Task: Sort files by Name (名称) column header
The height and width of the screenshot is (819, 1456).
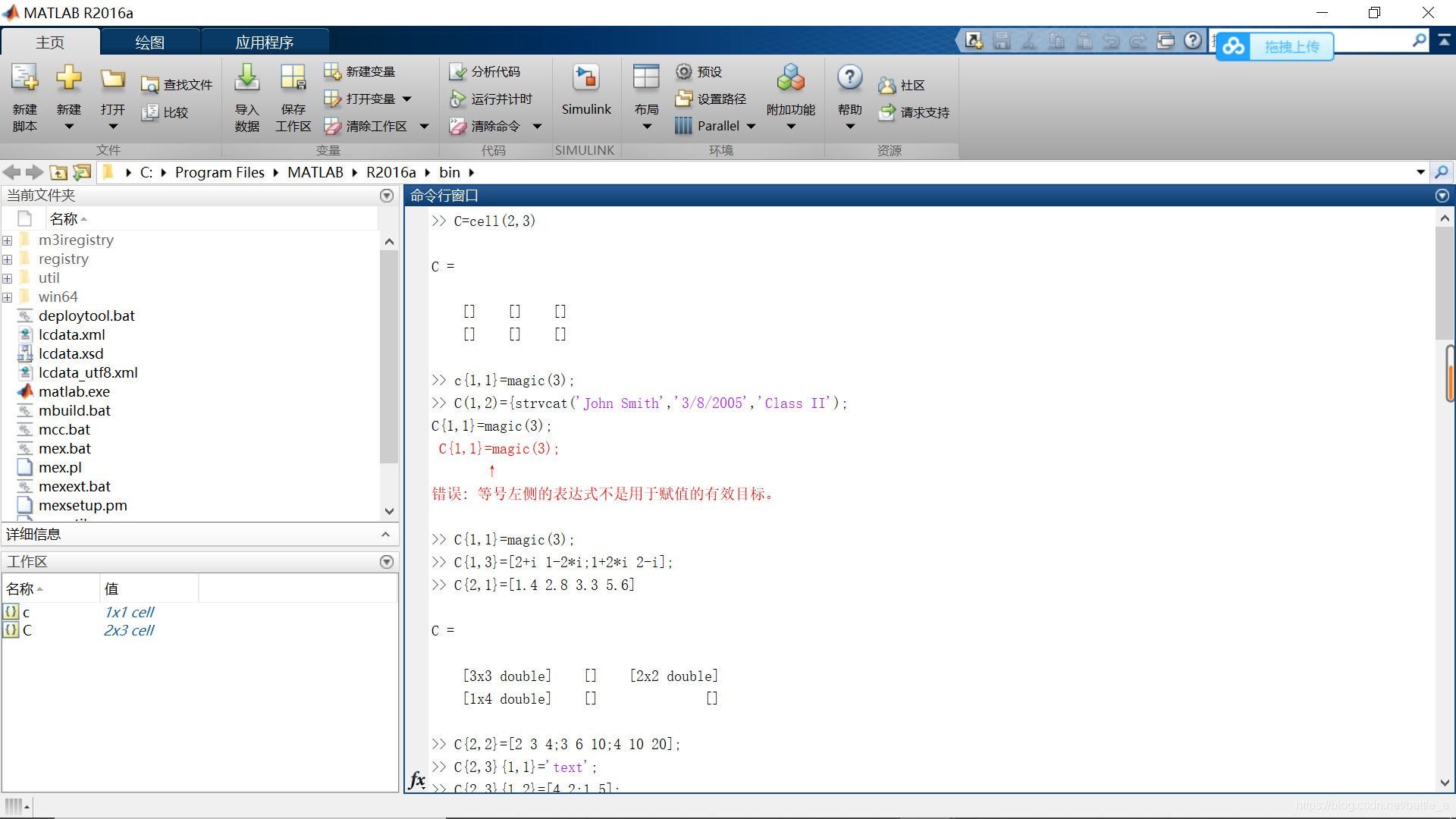Action: (212, 218)
